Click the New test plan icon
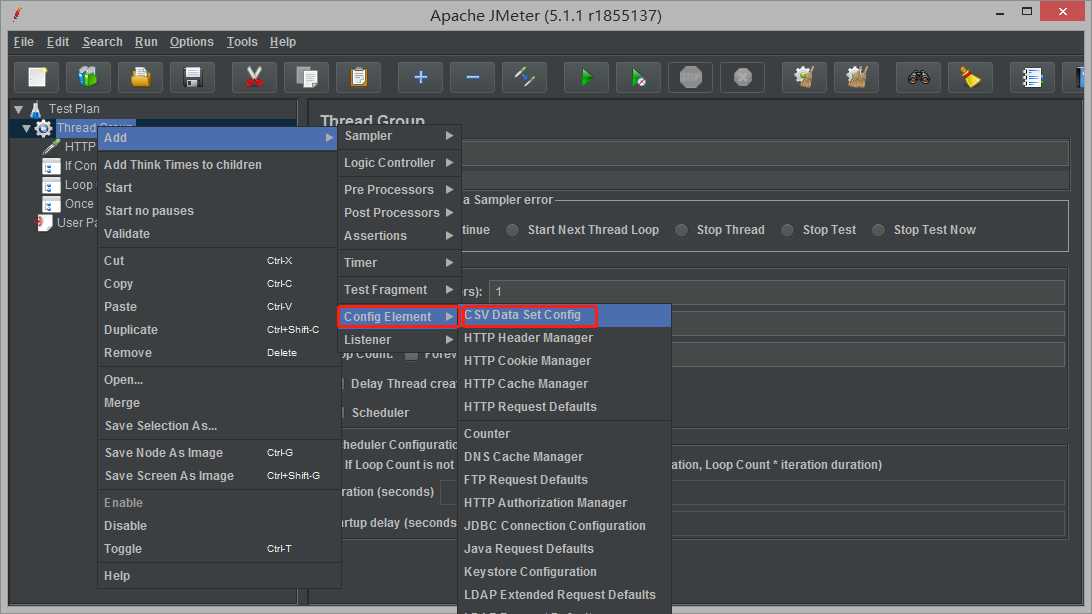Screen dimensions: 1092x614 click(x=37, y=77)
